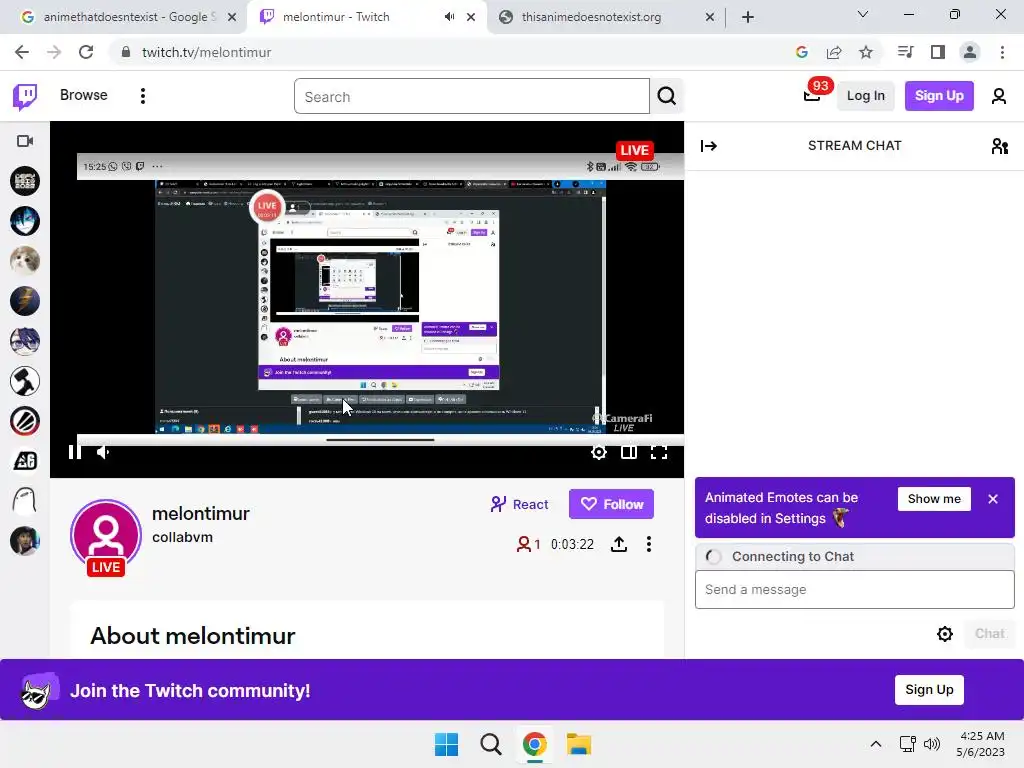Click the header Sign Up button
The image size is (1024, 768).
[938, 96]
